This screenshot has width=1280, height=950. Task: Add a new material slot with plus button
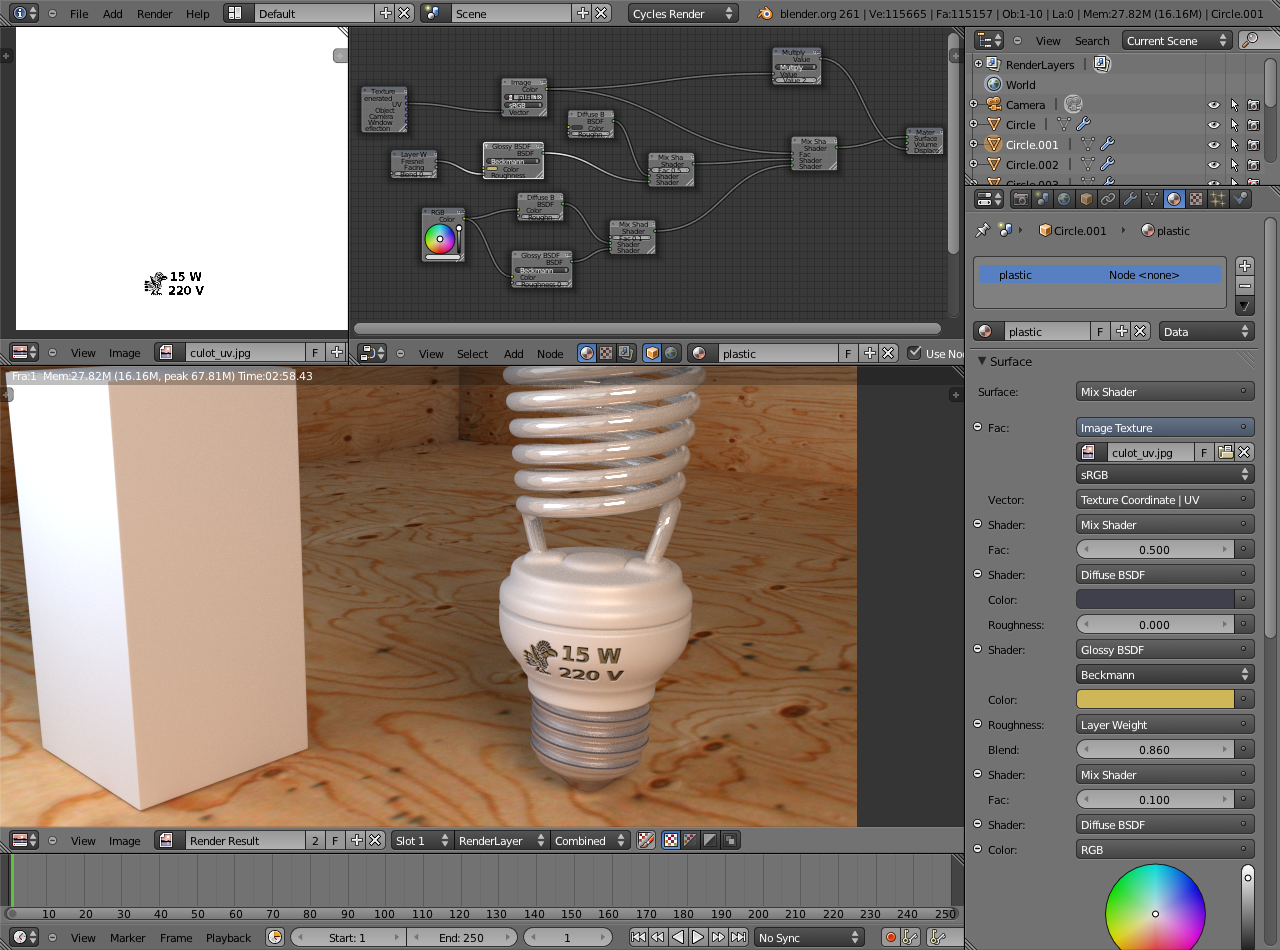[1245, 266]
